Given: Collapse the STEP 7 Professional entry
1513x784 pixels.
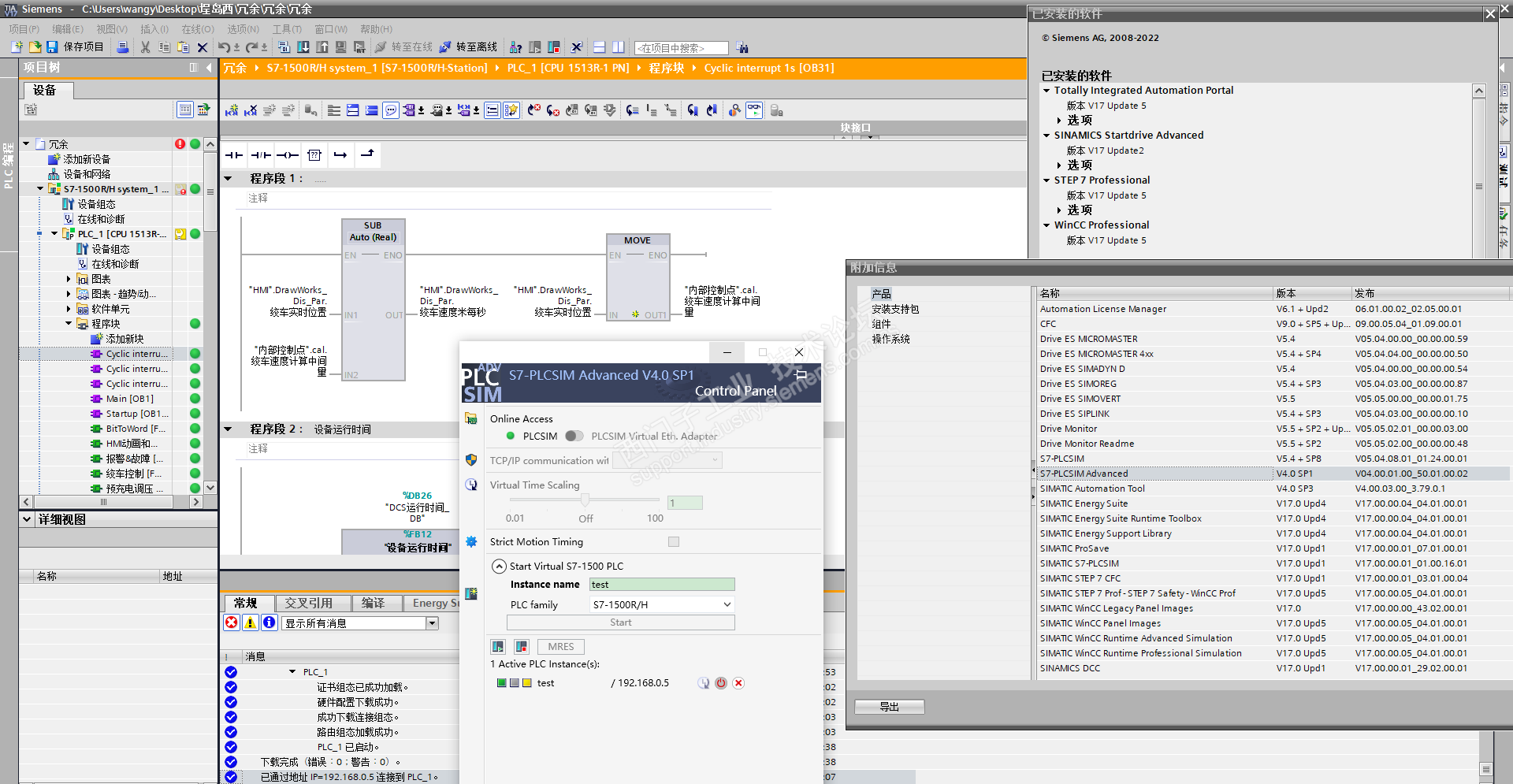Looking at the screenshot, I should 1046,180.
